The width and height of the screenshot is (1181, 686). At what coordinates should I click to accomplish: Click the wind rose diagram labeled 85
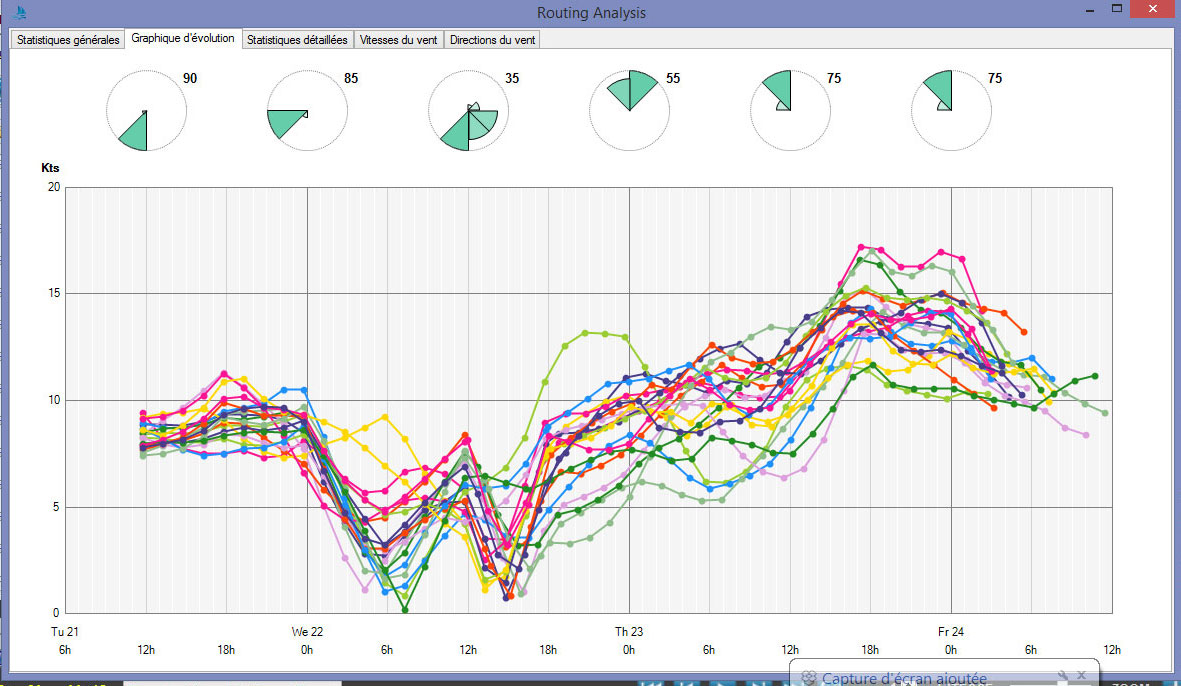pyautogui.click(x=308, y=111)
